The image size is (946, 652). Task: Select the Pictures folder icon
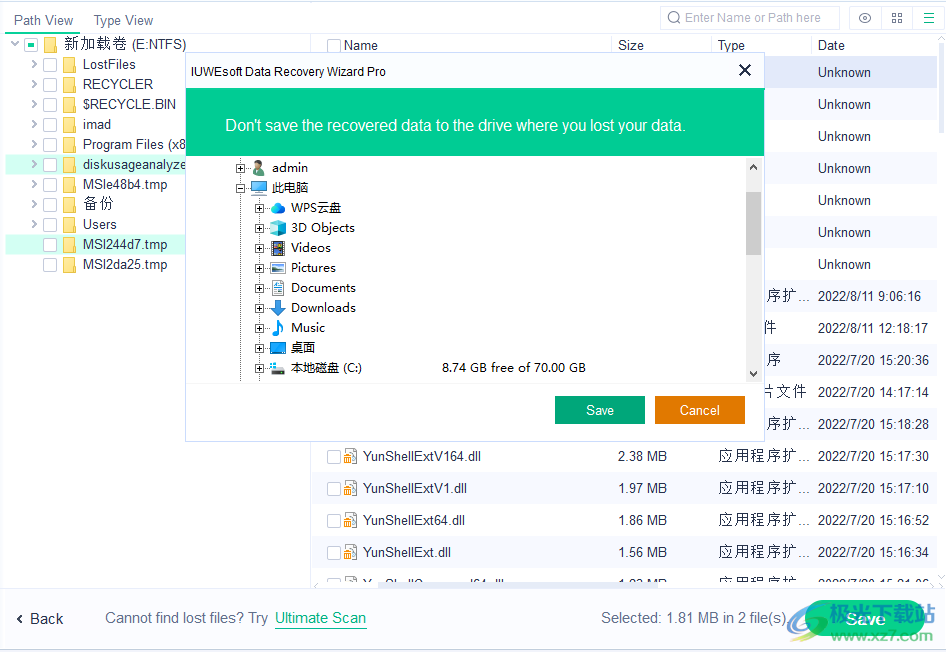pos(278,268)
